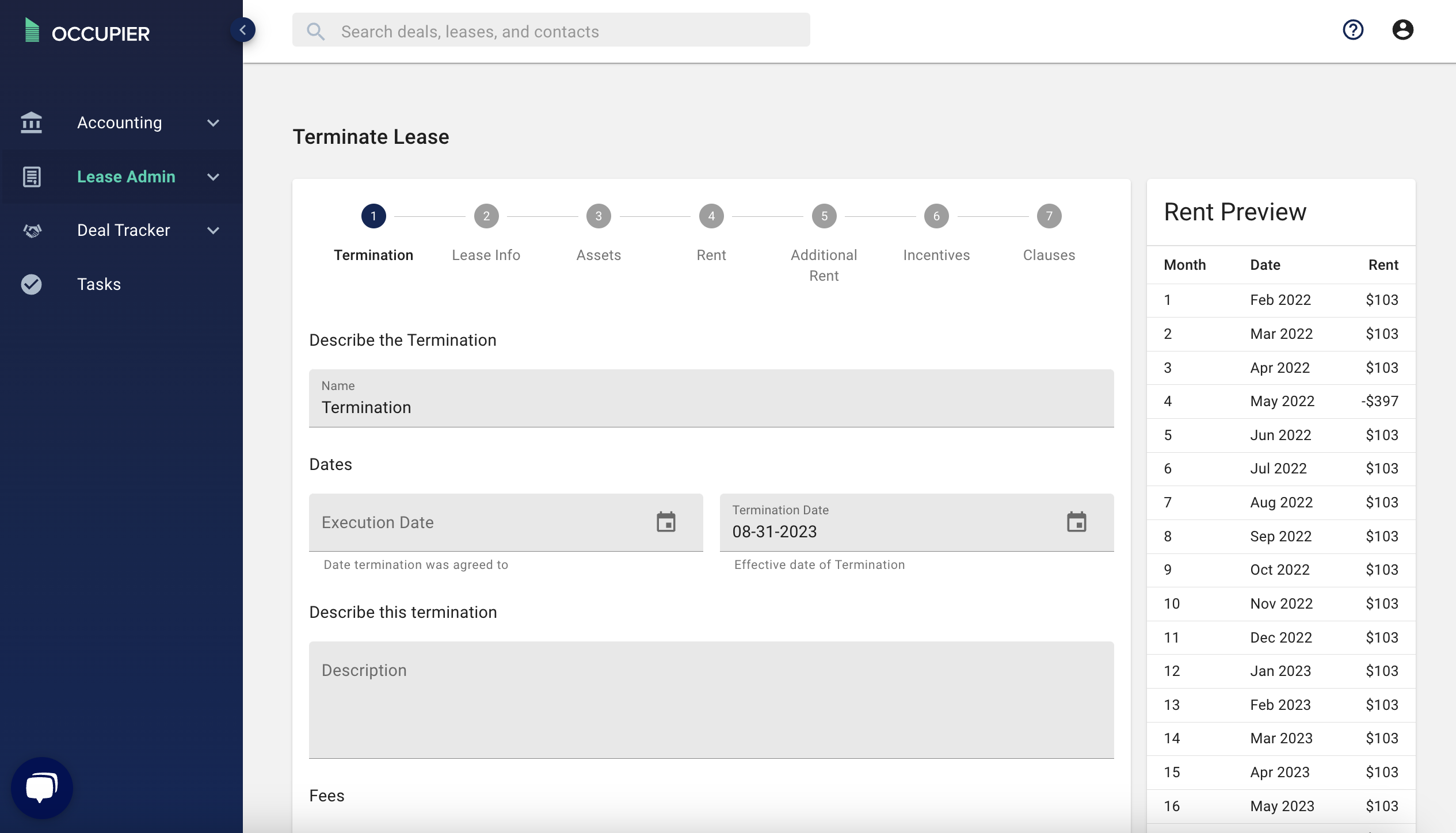Go to step 2 Lease Info

[x=486, y=217]
